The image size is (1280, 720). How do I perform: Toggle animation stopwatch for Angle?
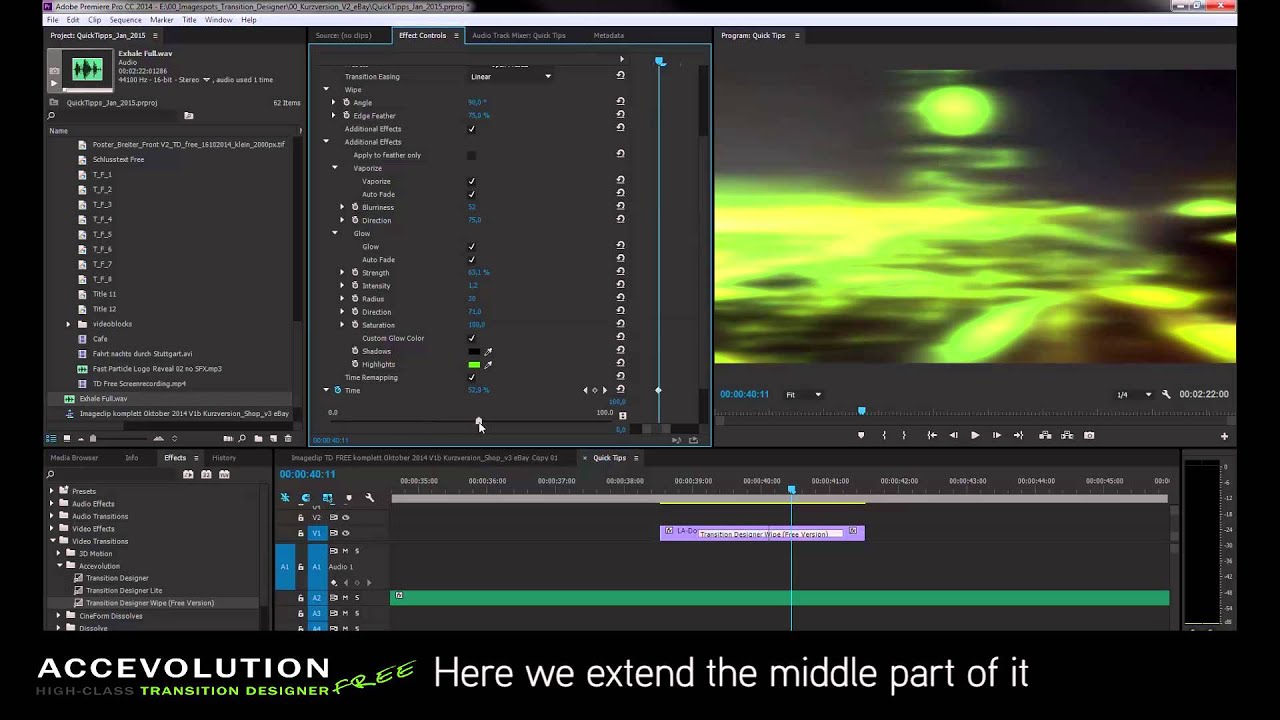[347, 102]
